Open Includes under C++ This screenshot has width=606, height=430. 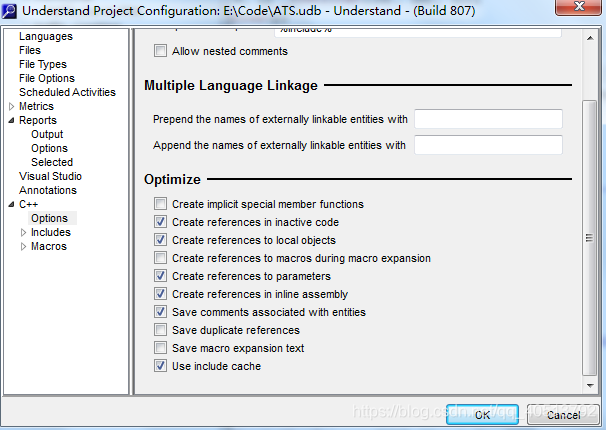point(51,232)
